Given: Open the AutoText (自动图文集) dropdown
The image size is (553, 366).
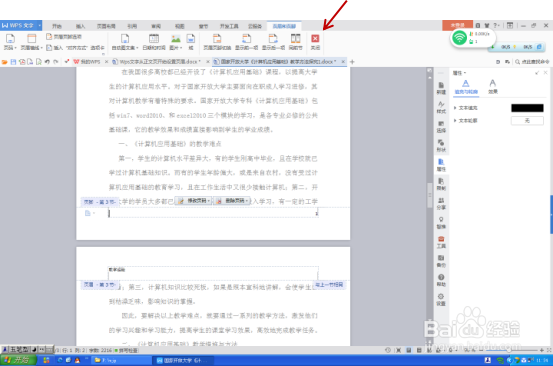Looking at the screenshot, I should [x=125, y=42].
